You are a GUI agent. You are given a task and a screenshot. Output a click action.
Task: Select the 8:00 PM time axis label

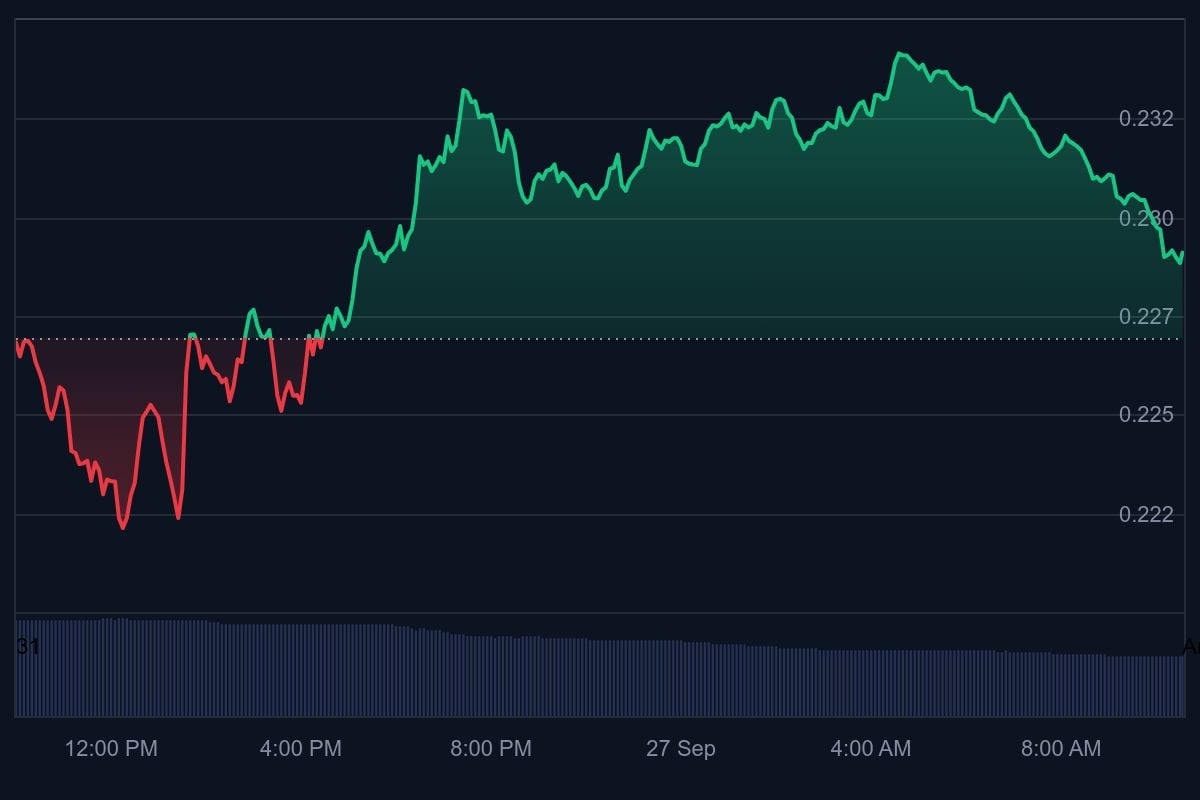pos(490,748)
